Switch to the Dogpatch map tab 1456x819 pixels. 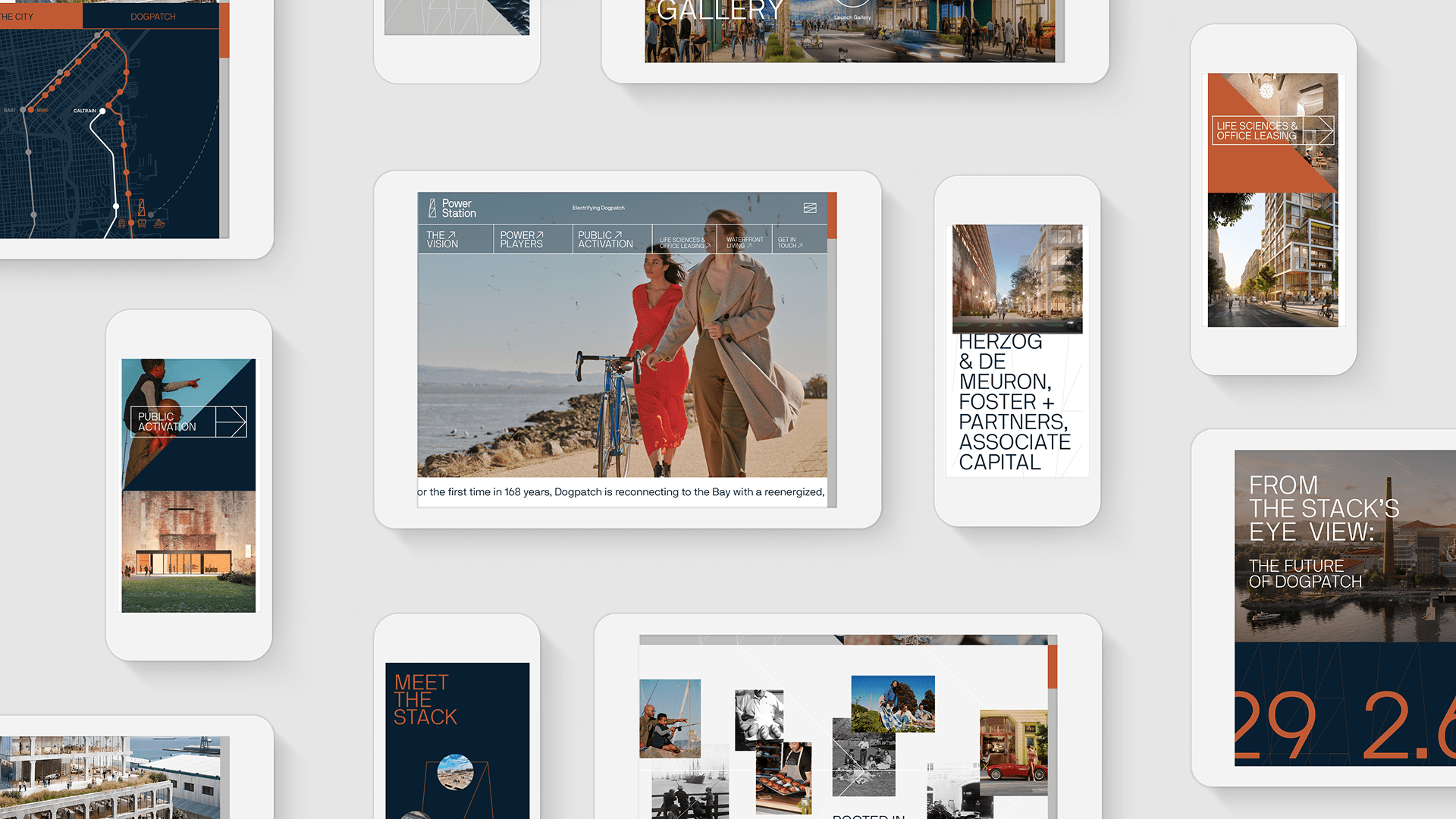[x=152, y=16]
